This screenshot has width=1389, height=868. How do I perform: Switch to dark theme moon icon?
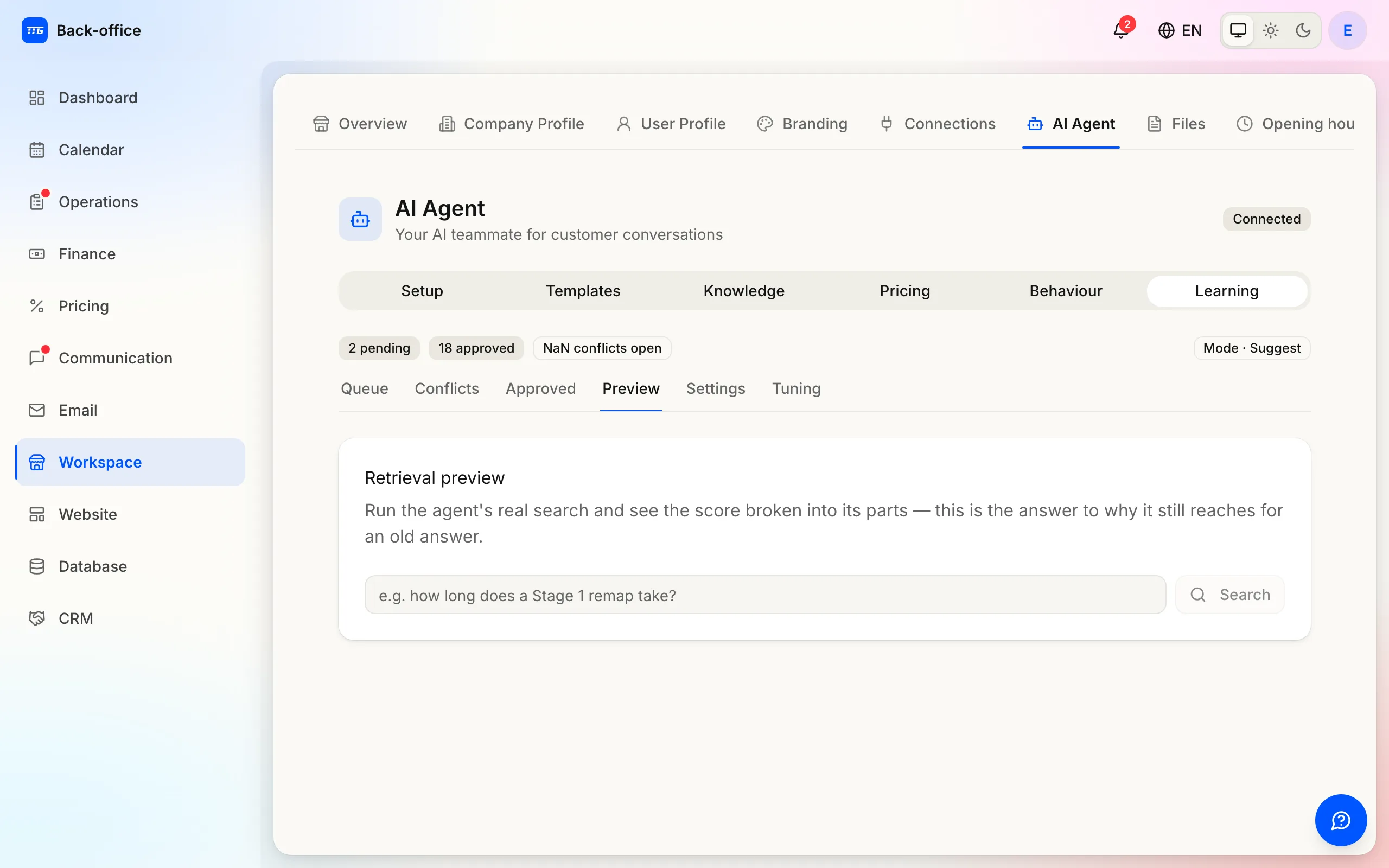pyautogui.click(x=1303, y=30)
